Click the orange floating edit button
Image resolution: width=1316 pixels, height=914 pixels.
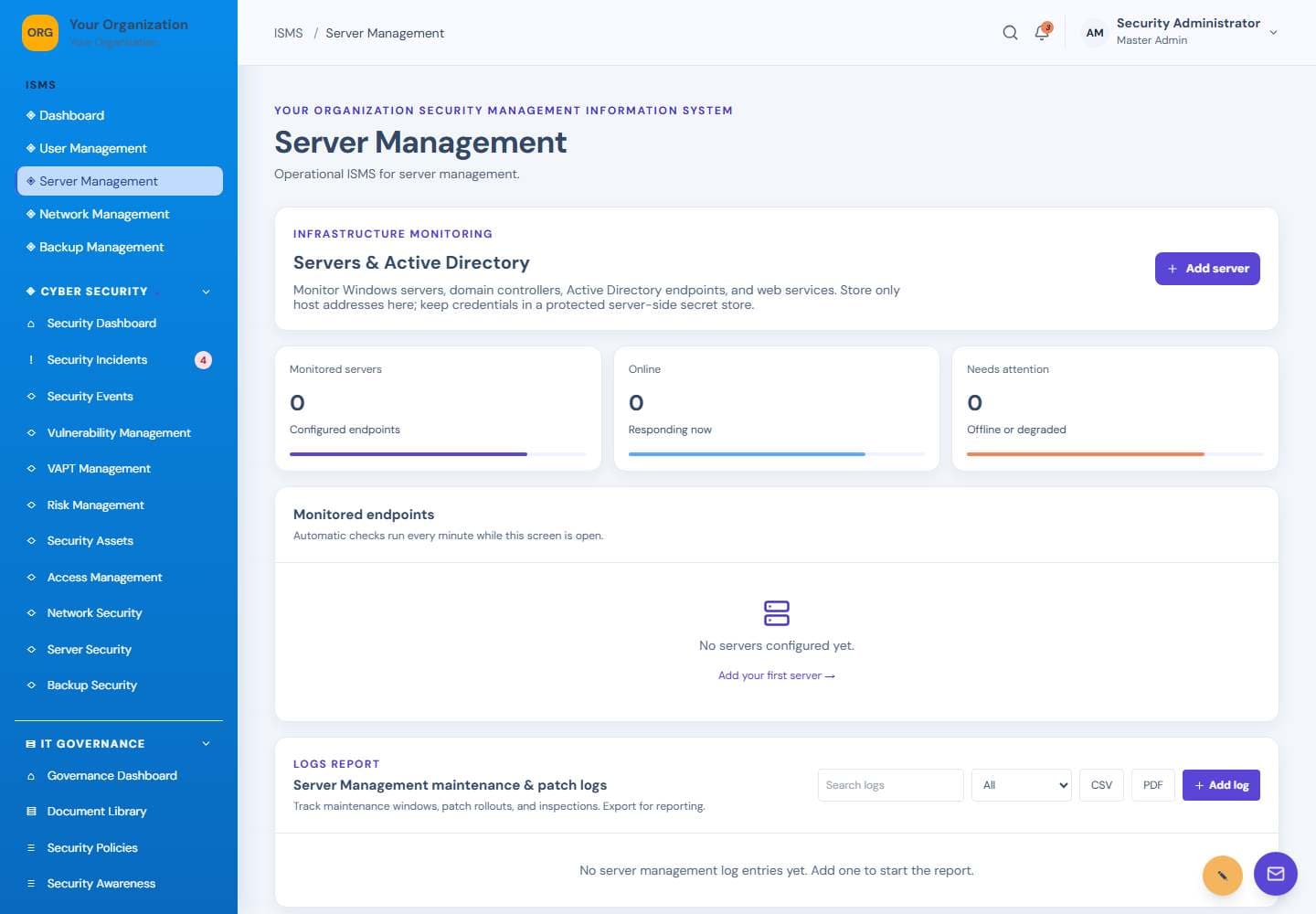click(1222, 876)
